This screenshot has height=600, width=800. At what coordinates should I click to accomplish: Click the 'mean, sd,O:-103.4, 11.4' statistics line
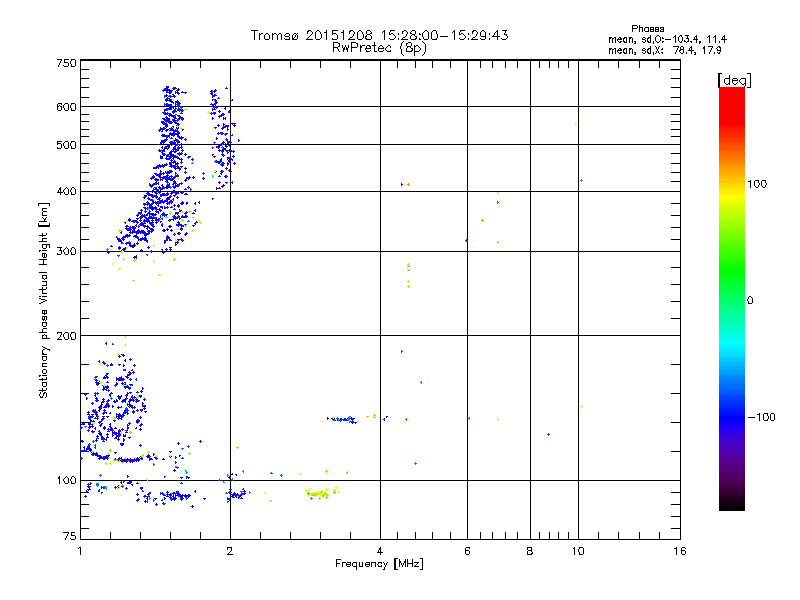click(667, 40)
